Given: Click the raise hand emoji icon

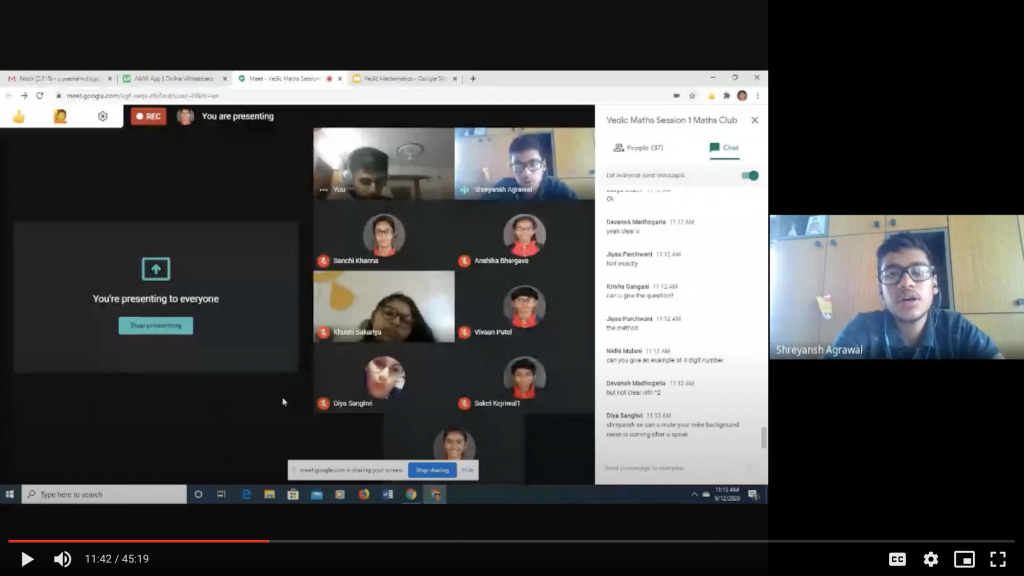Looking at the screenshot, I should 60,116.
